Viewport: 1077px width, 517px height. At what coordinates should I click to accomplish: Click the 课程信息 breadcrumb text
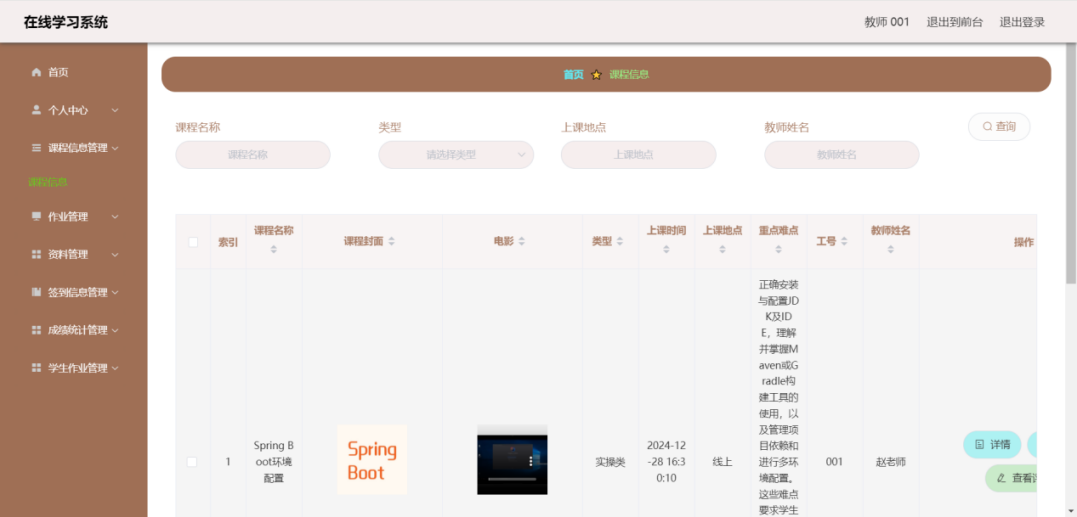point(629,75)
